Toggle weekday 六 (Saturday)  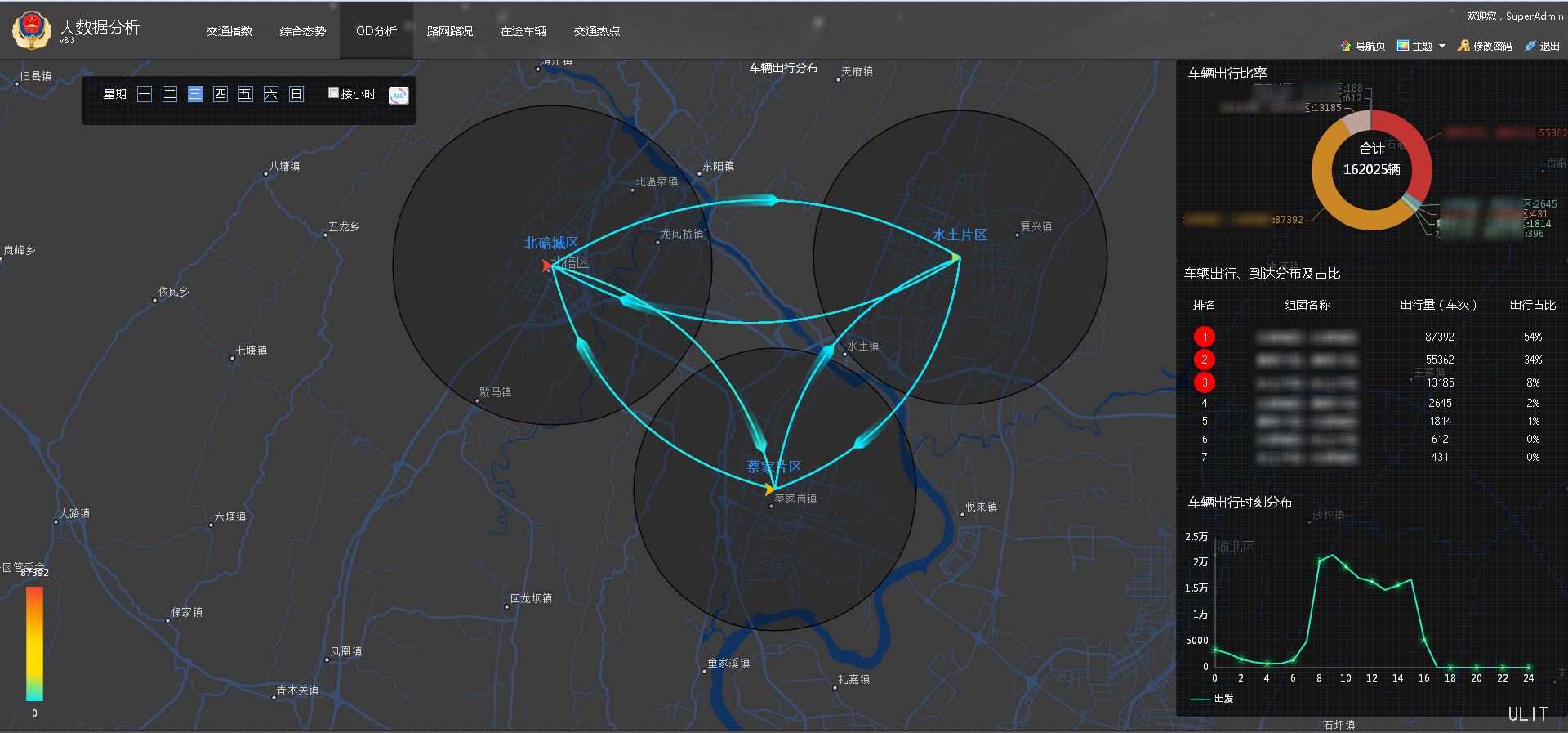(x=271, y=94)
